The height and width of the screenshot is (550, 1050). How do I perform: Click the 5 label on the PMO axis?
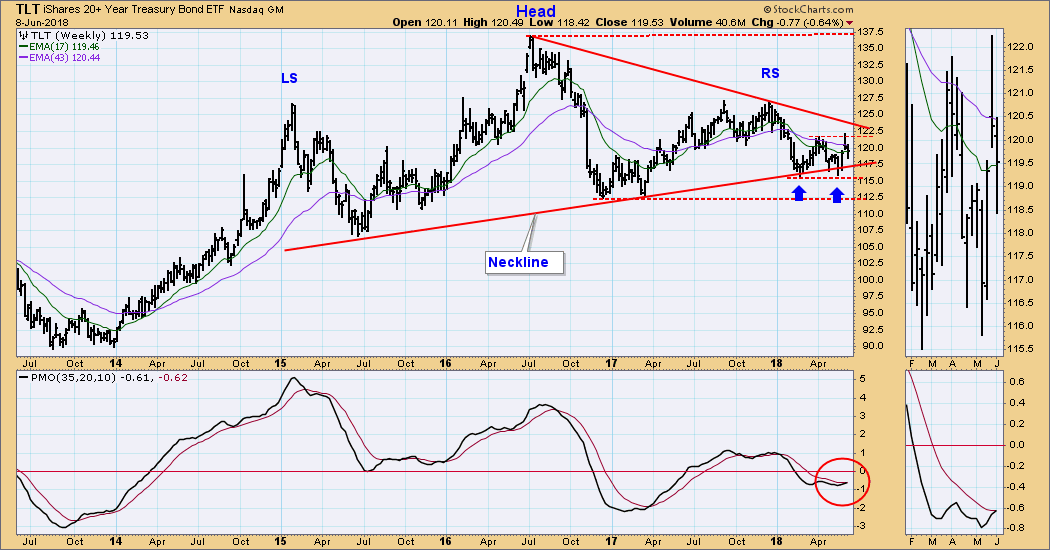pyautogui.click(x=862, y=379)
